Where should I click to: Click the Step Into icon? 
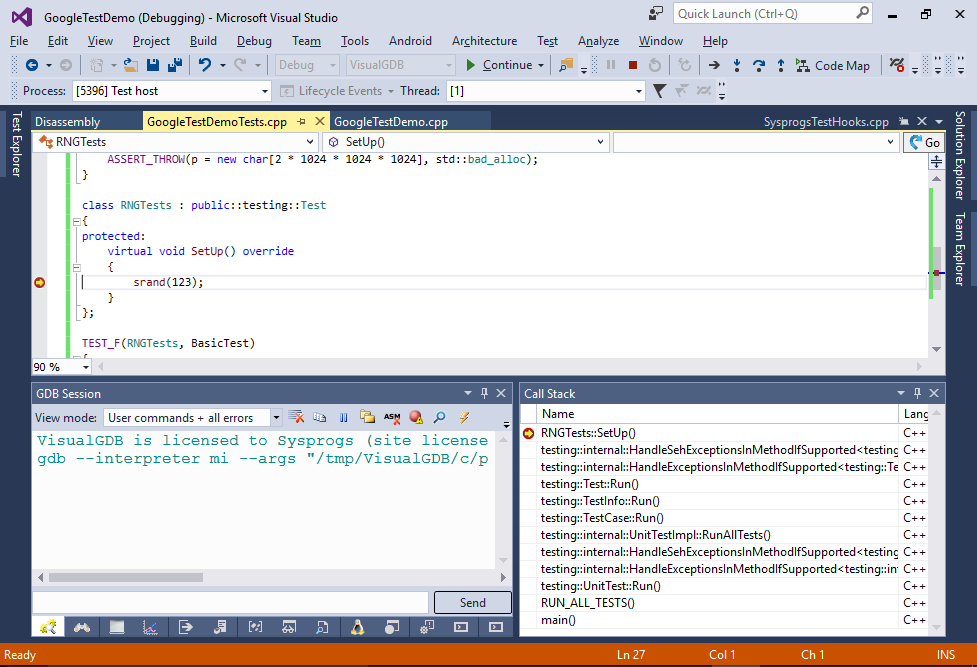736,65
